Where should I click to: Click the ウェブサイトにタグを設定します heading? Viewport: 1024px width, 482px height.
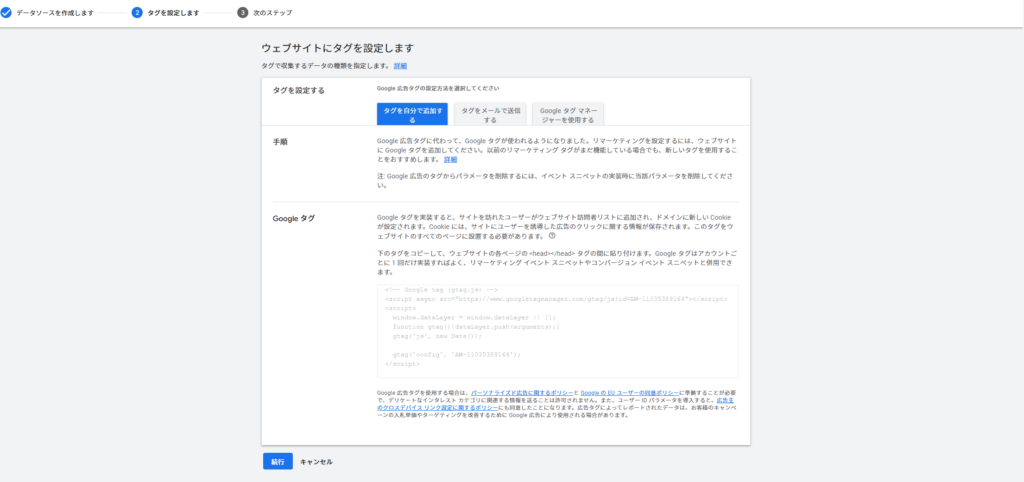[338, 48]
